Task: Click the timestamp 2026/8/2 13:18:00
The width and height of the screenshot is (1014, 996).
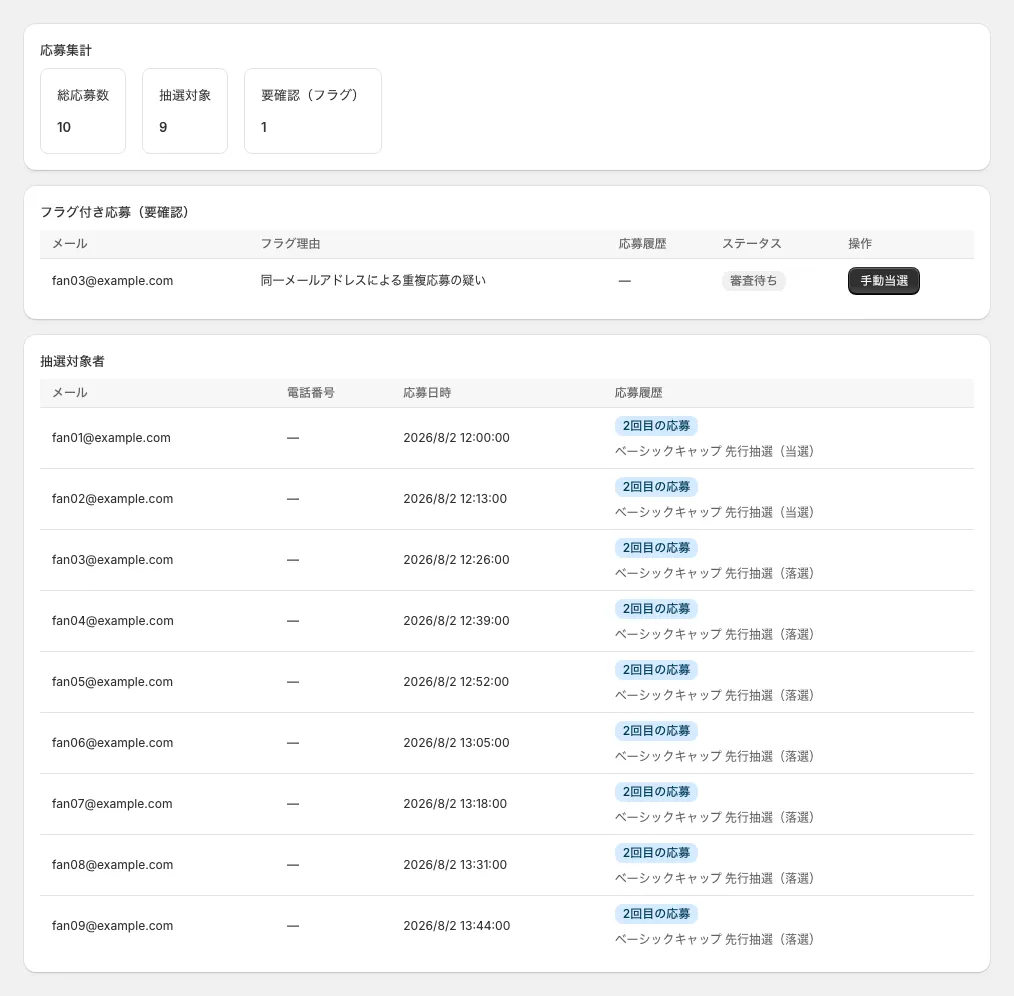Action: (455, 804)
